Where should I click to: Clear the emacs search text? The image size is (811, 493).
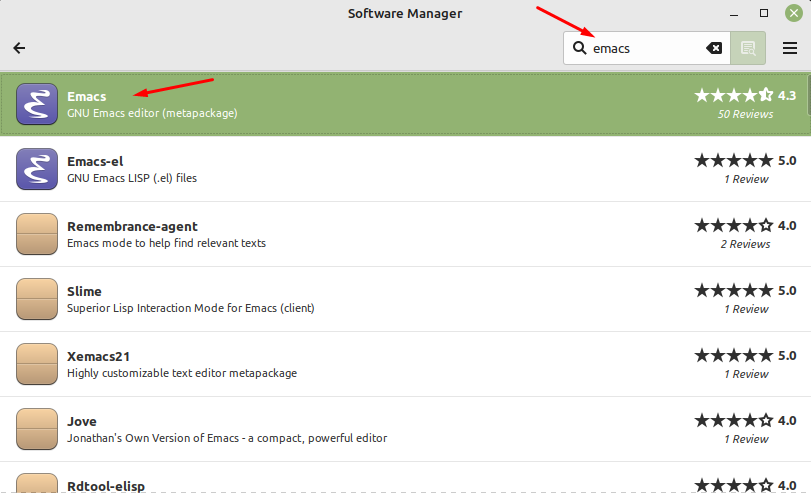point(714,48)
